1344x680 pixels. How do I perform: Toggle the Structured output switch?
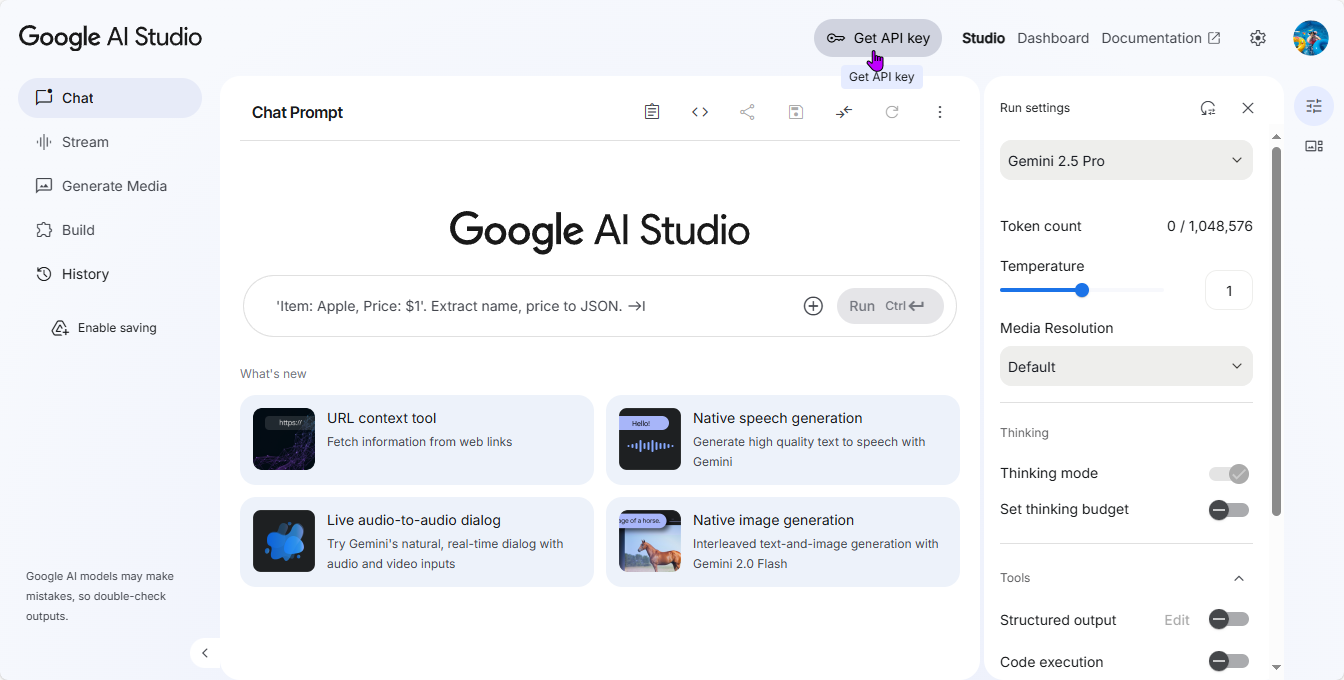[x=1229, y=620]
